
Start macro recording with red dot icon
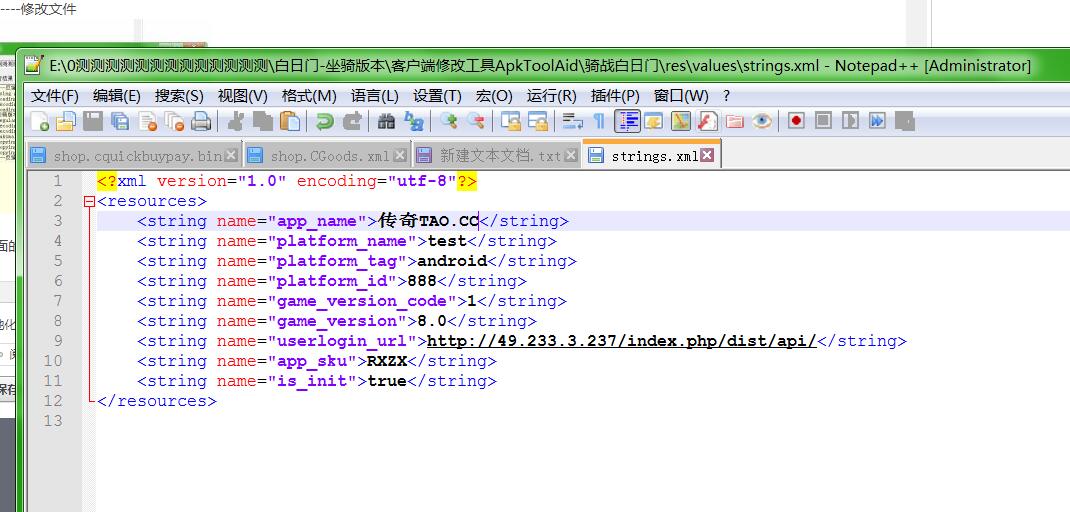point(796,121)
